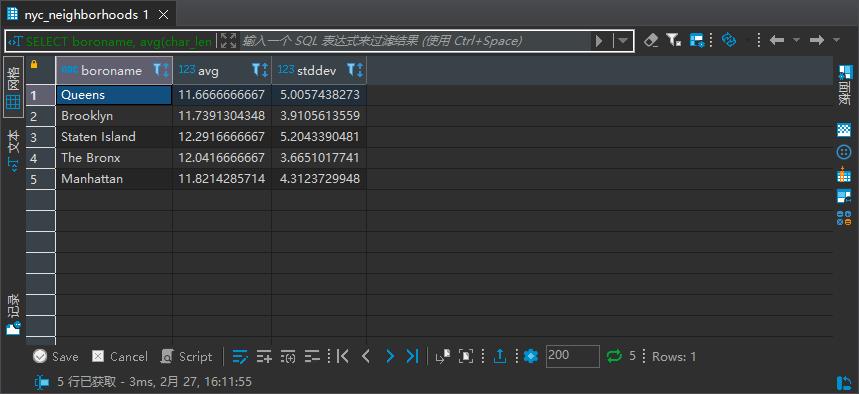Click the status message log icon
Image resolution: width=859 pixels, height=394 pixels.
[42, 382]
